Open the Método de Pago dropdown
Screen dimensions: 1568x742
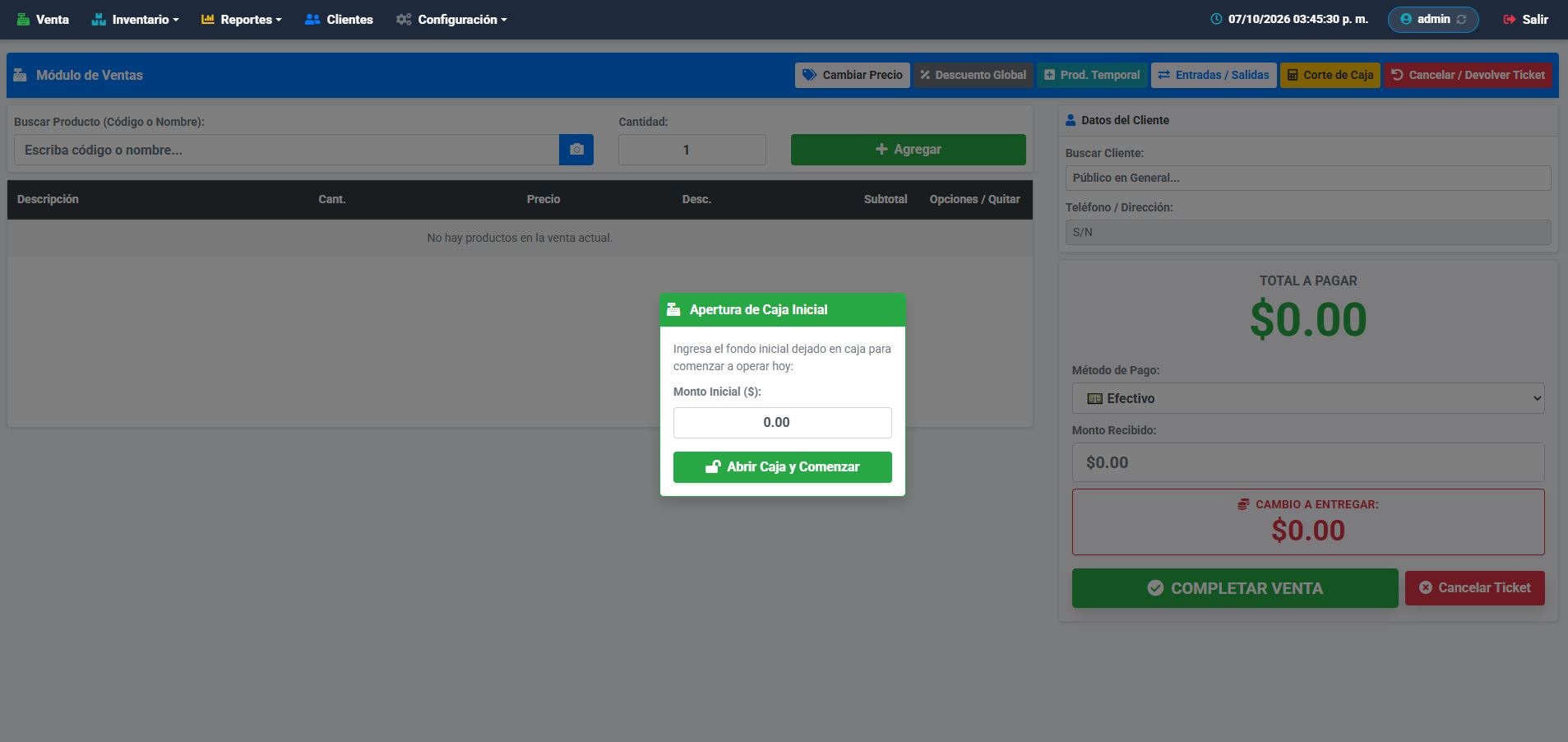[x=1308, y=398]
